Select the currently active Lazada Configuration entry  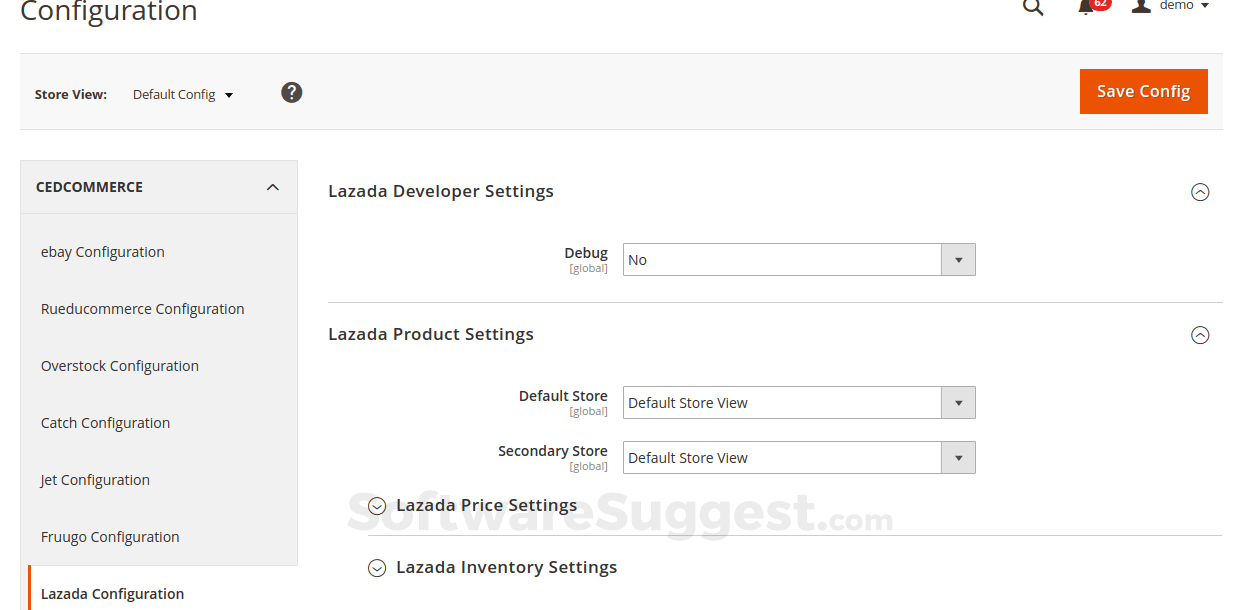point(111,593)
